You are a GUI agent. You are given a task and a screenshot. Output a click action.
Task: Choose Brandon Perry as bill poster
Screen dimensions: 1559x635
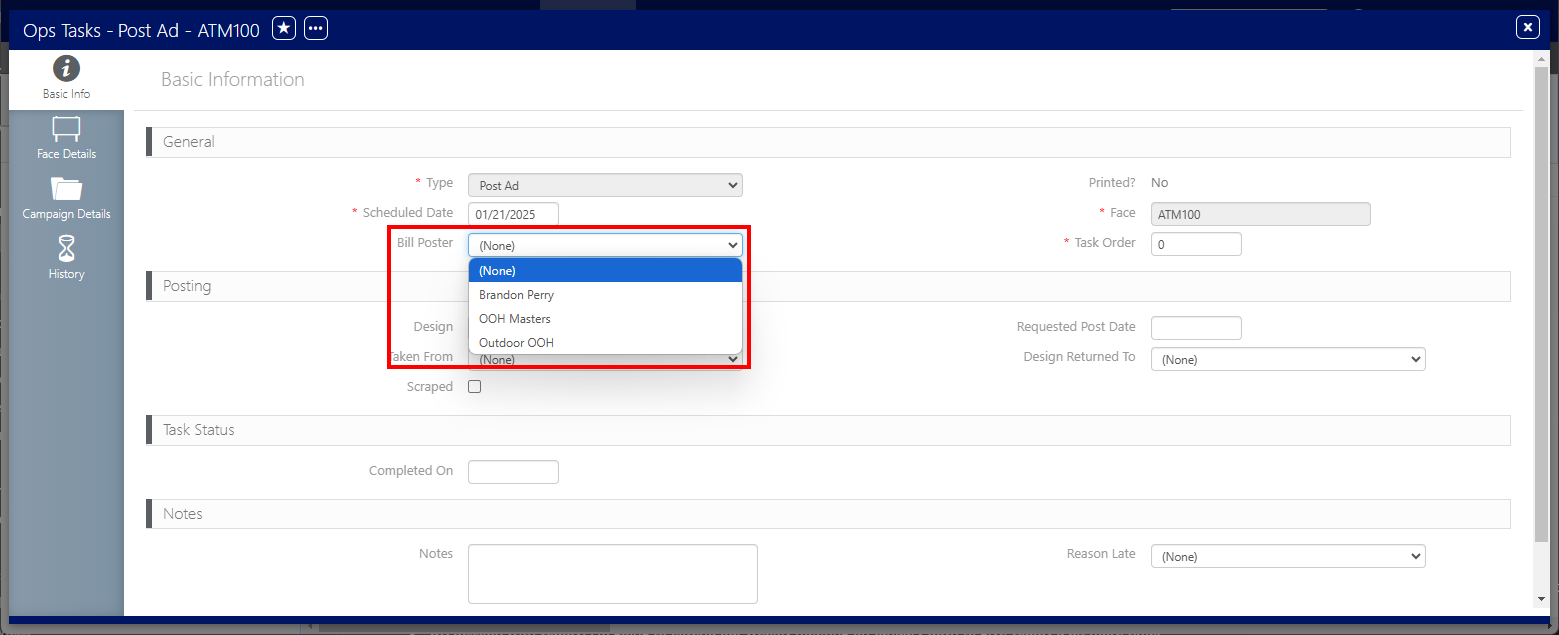[605, 295]
